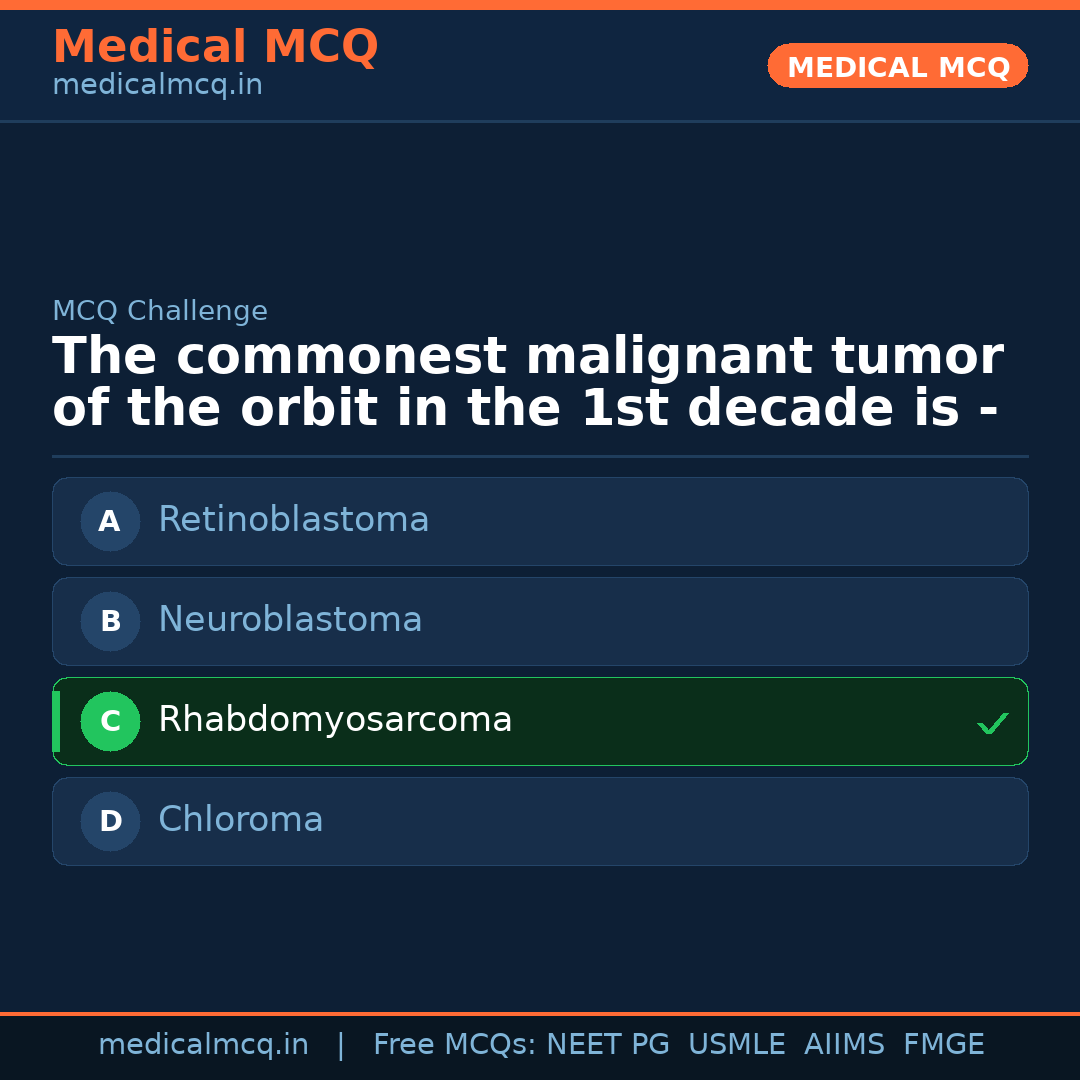Click the orange MEDICAL MCQ badge
The height and width of the screenshot is (1080, 1080).
pos(897,66)
